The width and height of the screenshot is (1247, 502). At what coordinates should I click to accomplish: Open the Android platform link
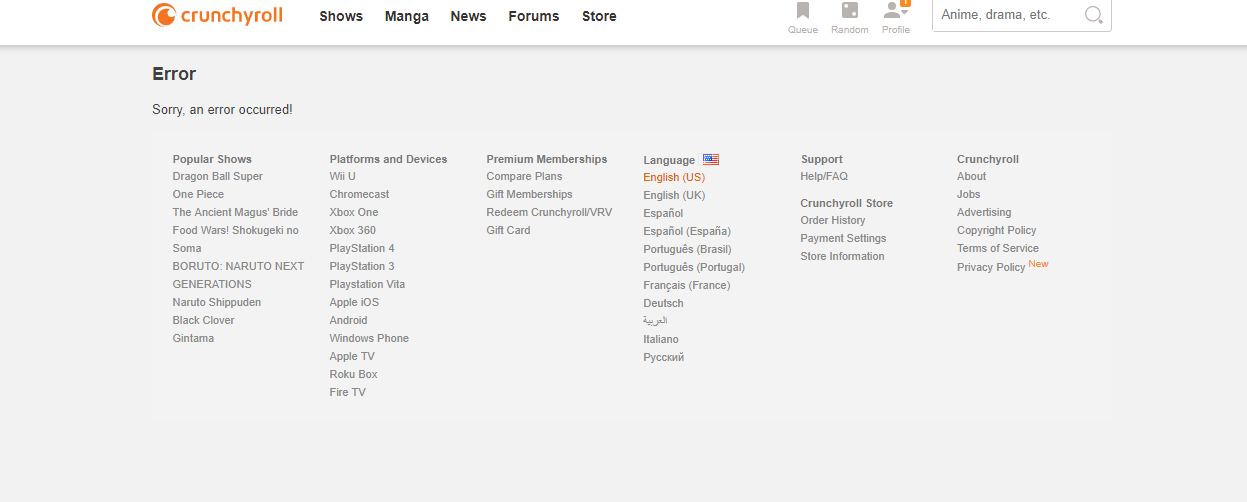tap(348, 320)
